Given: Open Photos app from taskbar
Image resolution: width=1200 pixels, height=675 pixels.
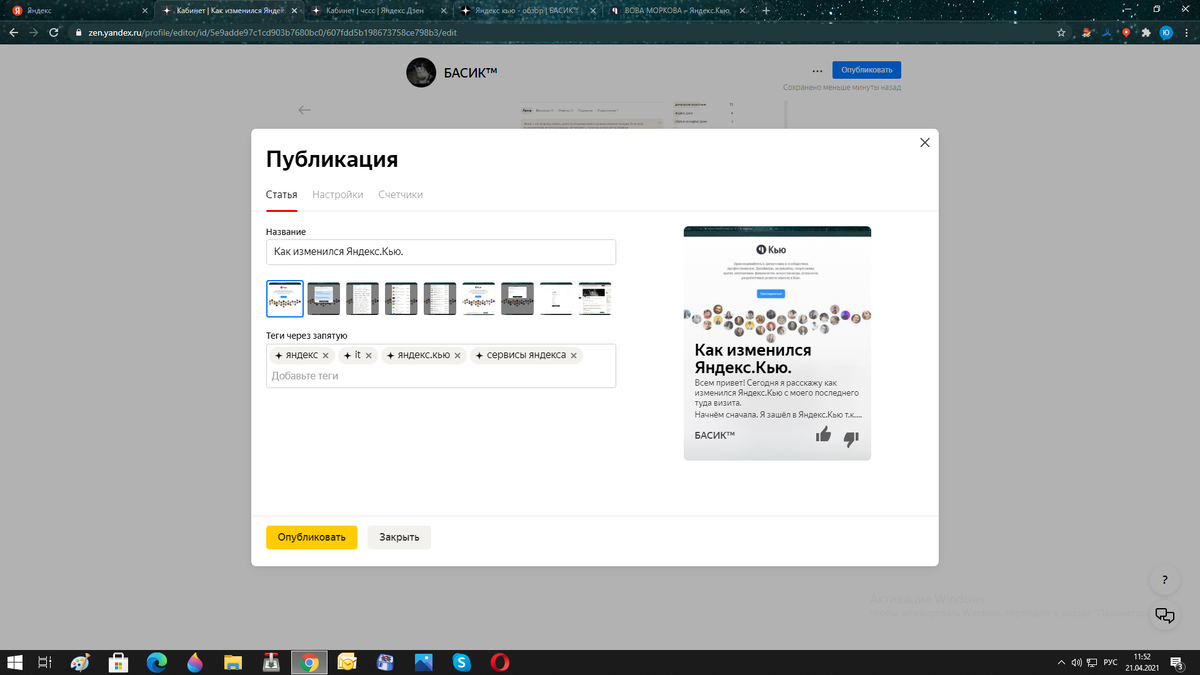Looking at the screenshot, I should coord(423,662).
